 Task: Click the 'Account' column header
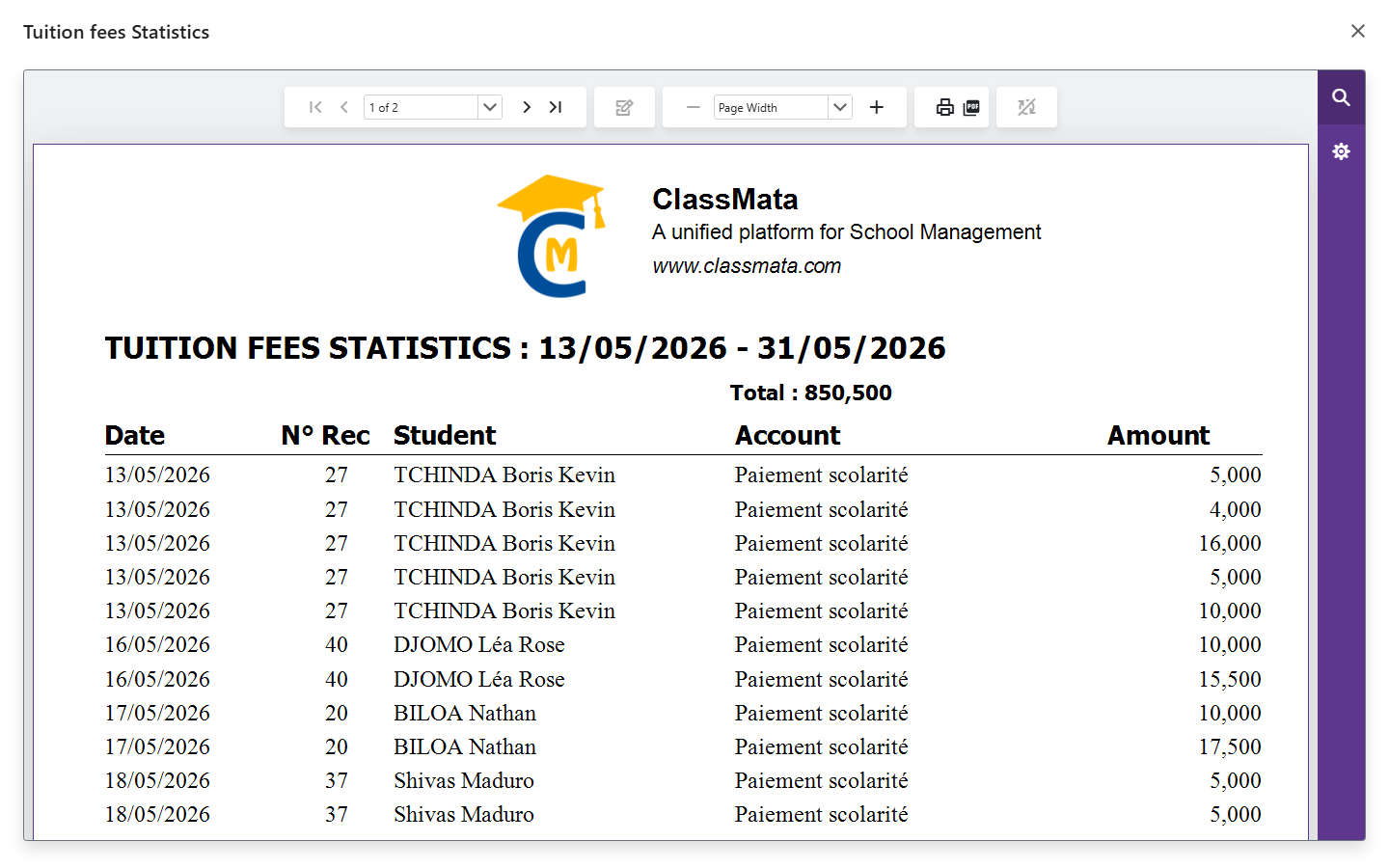(x=788, y=436)
